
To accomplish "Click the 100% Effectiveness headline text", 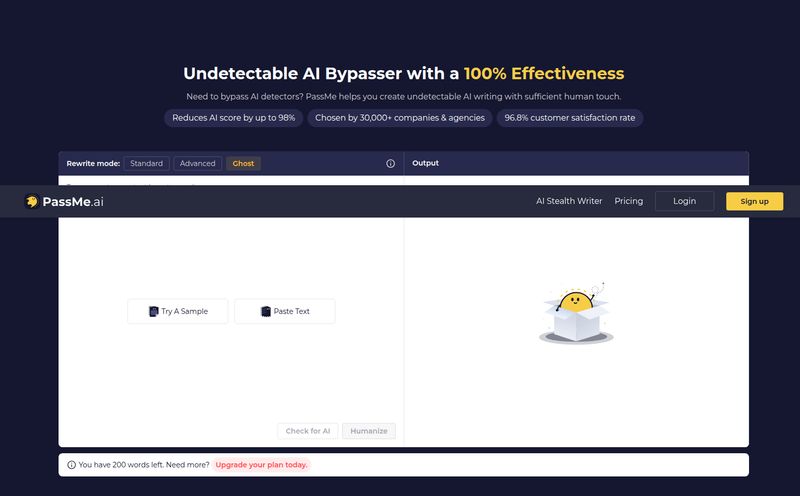I will click(x=544, y=73).
